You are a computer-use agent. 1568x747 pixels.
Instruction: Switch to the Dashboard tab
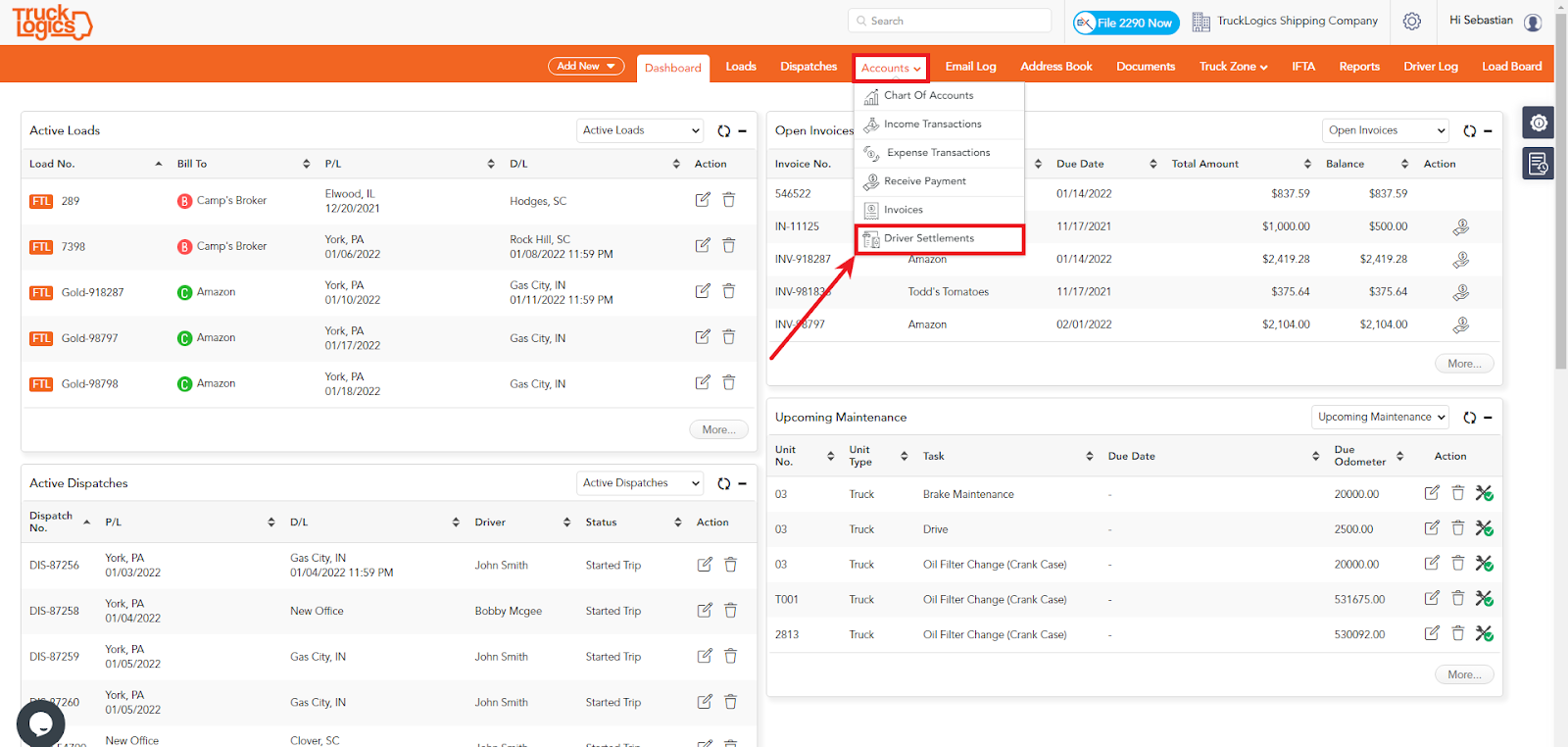673,68
